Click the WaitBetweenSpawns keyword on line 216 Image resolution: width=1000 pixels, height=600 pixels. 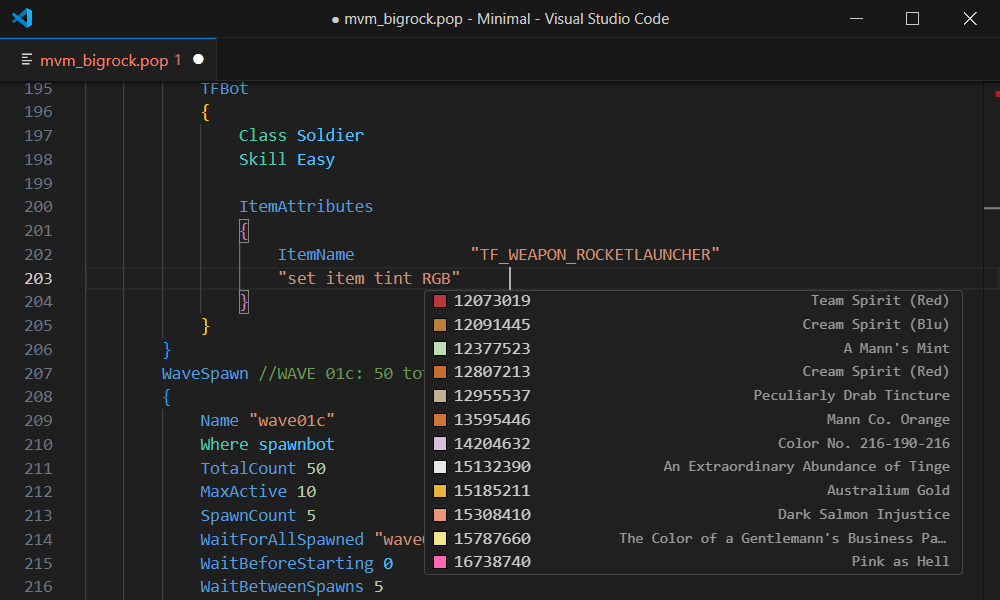click(x=282, y=587)
